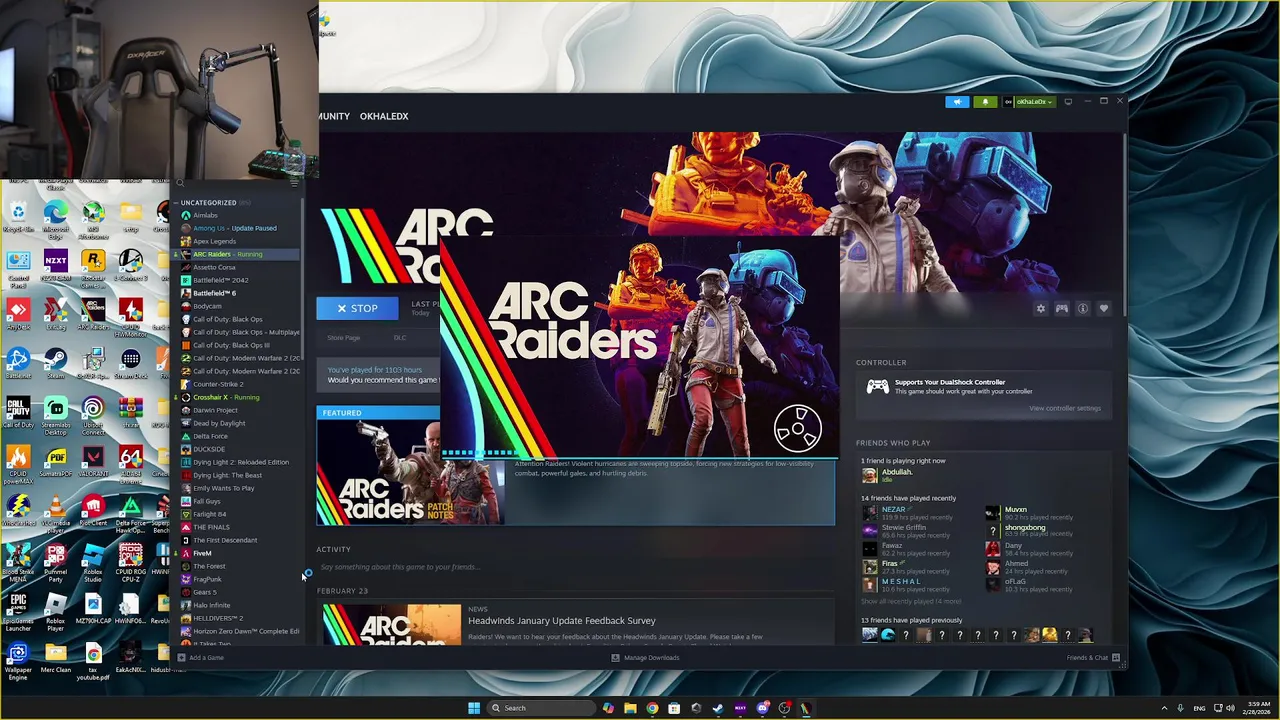Show ARC Raiders game info icon

1082,309
